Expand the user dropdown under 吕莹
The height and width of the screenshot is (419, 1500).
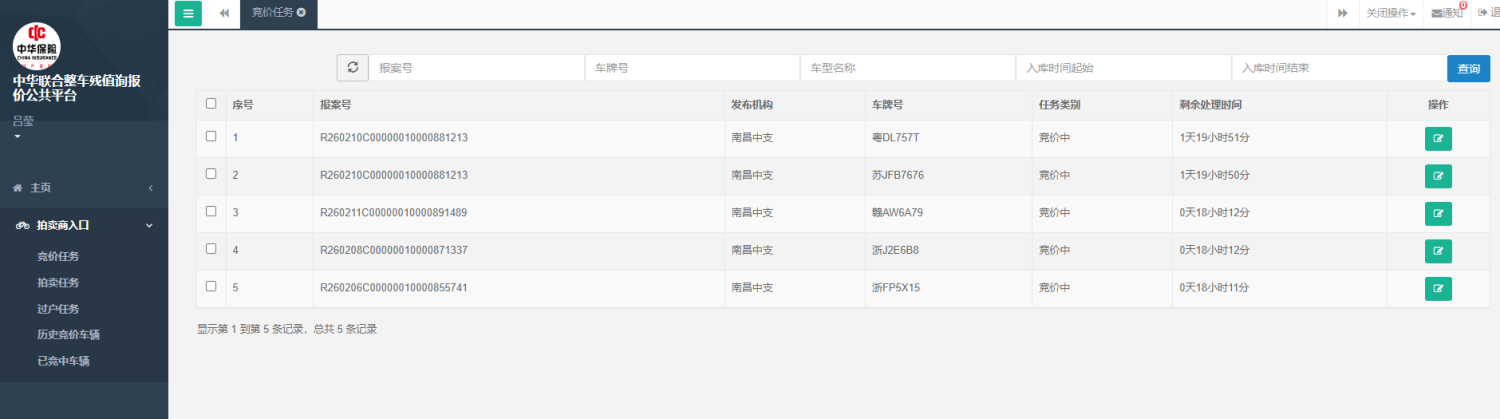[17, 136]
